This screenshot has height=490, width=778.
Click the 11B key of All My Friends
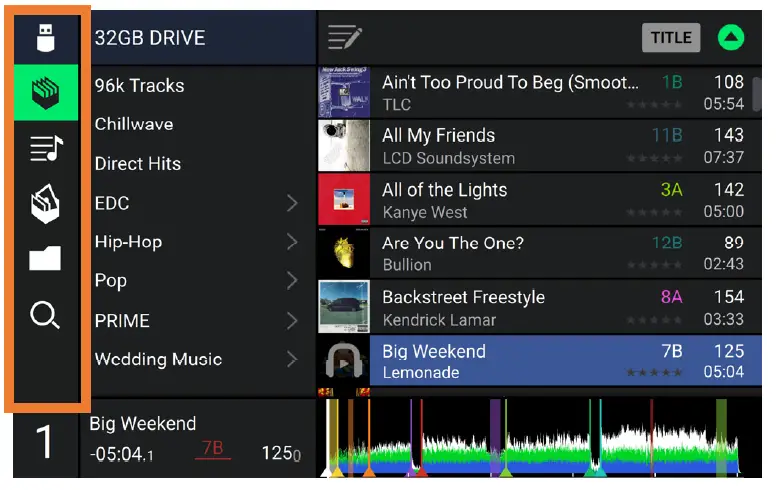coord(667,135)
